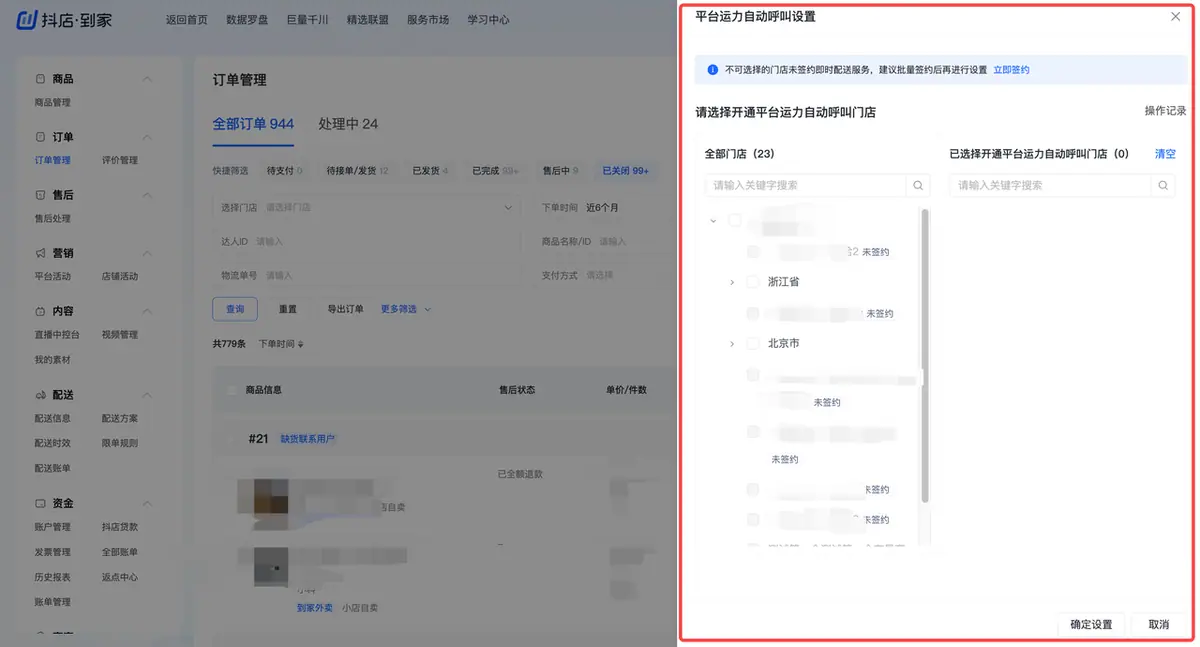The image size is (1200, 647).
Task: Open 直播中控台 in the sidebar
Action: pyautogui.click(x=57, y=335)
